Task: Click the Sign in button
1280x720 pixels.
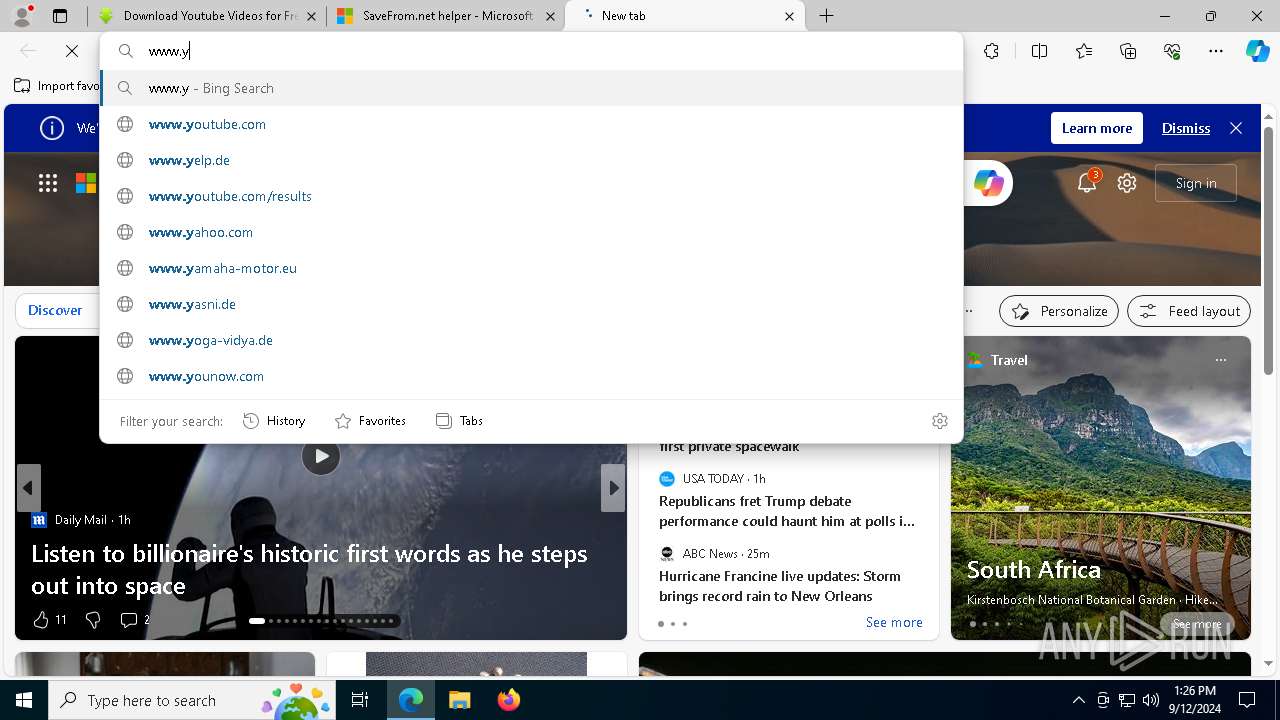Action: [1196, 183]
